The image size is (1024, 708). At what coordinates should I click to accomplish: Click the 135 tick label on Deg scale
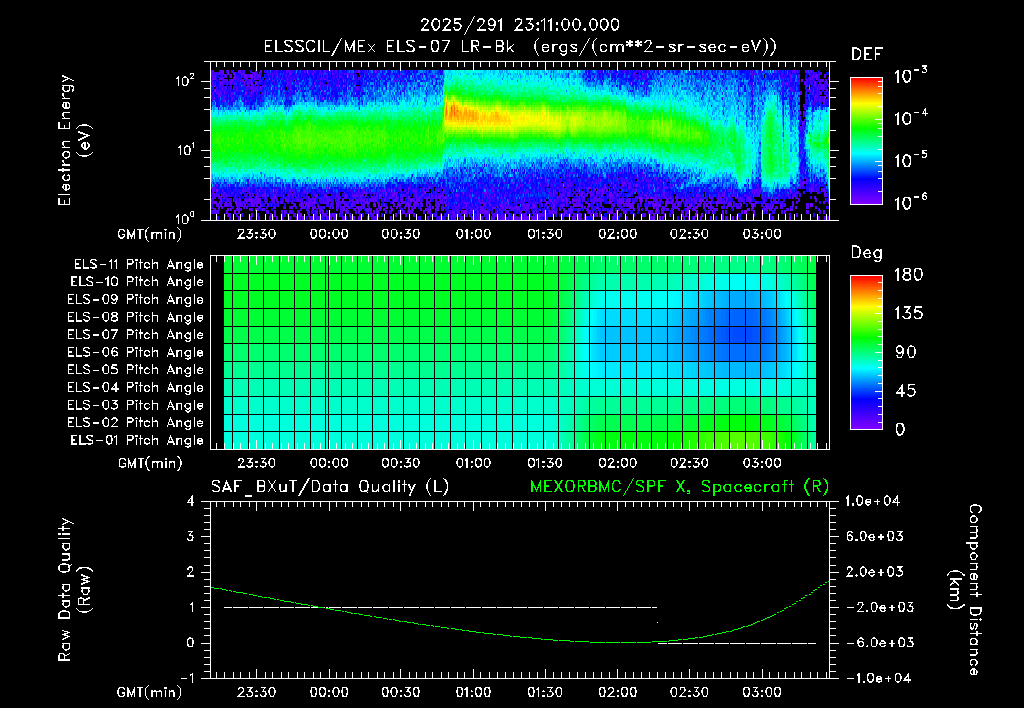click(908, 313)
